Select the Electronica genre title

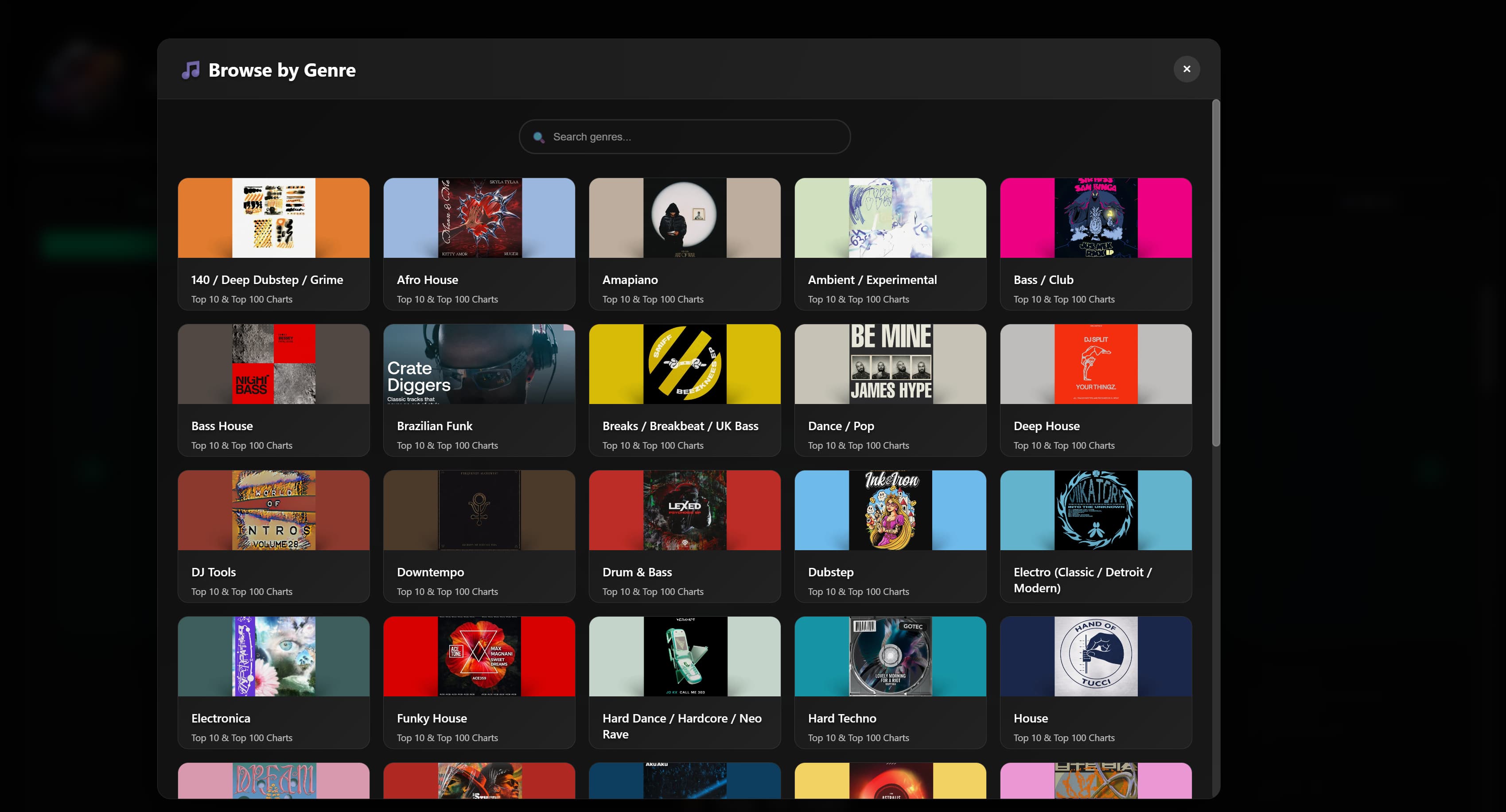pos(220,719)
